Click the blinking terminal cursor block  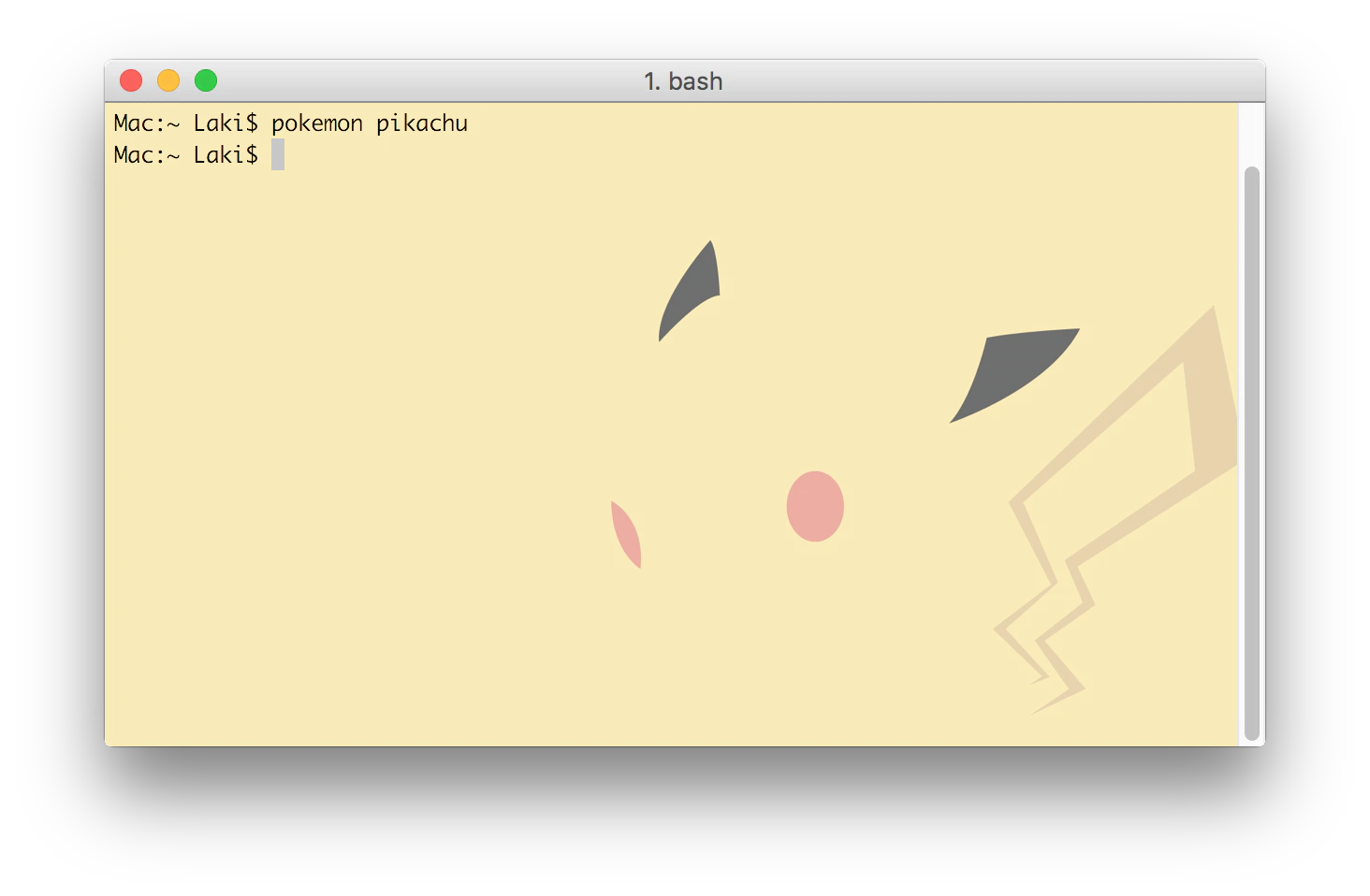pyautogui.click(x=277, y=154)
